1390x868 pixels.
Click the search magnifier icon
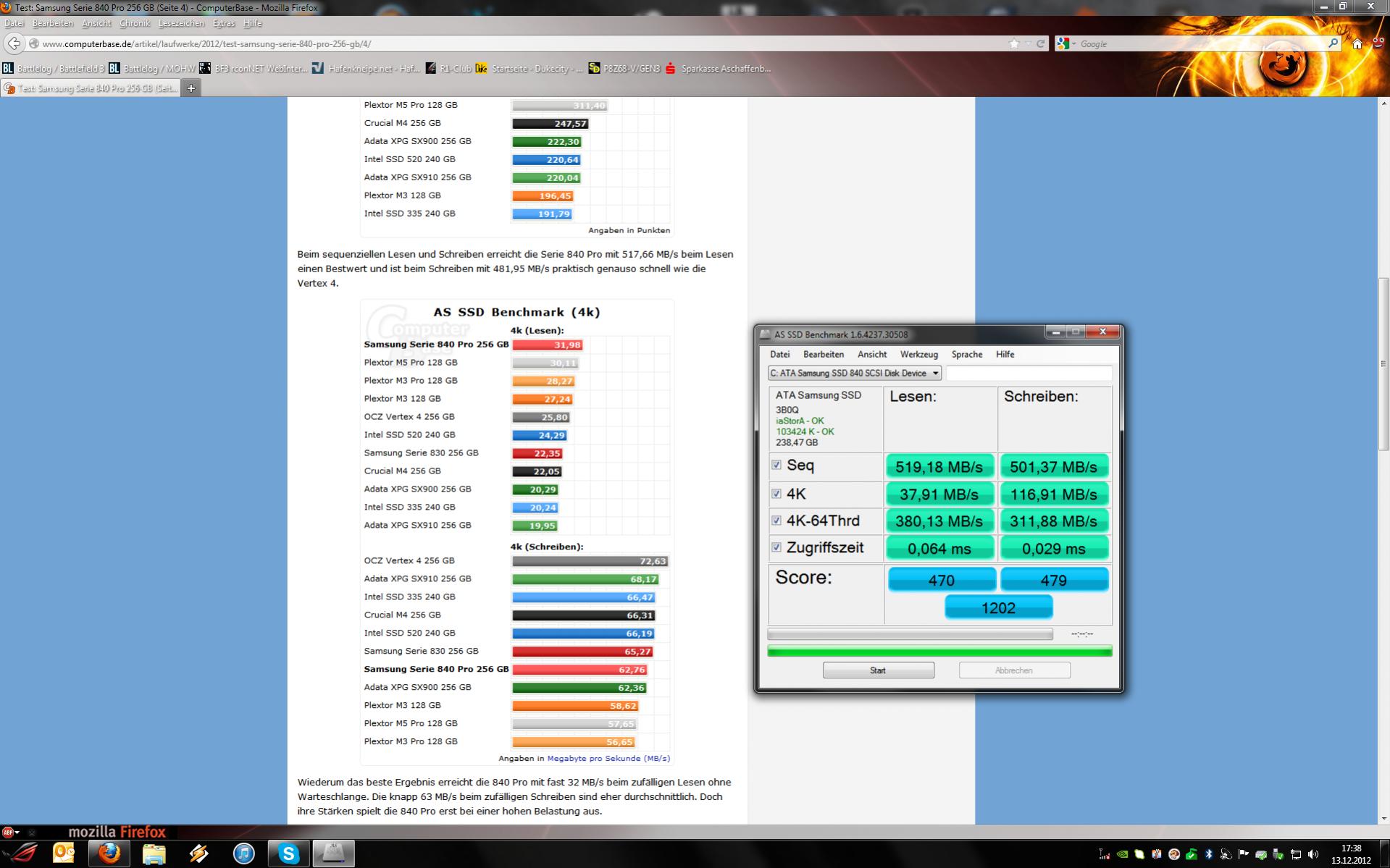[x=1333, y=43]
